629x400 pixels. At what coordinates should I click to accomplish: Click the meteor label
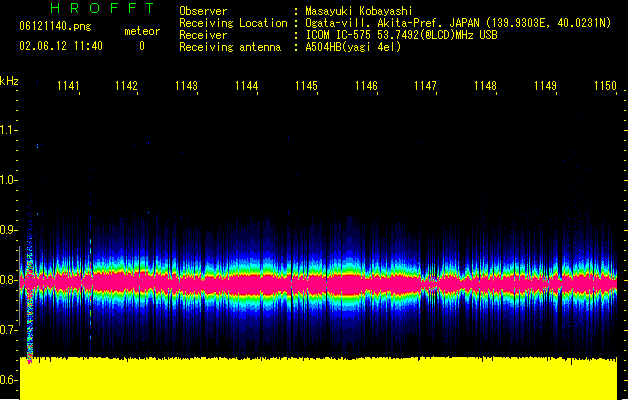[x=142, y=31]
